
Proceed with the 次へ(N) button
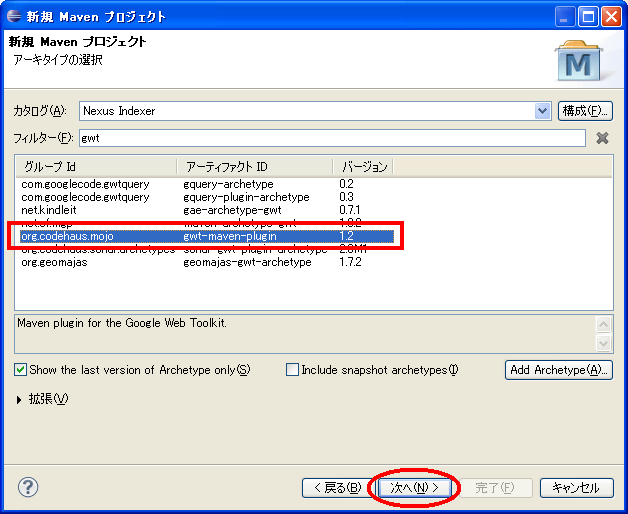(415, 488)
